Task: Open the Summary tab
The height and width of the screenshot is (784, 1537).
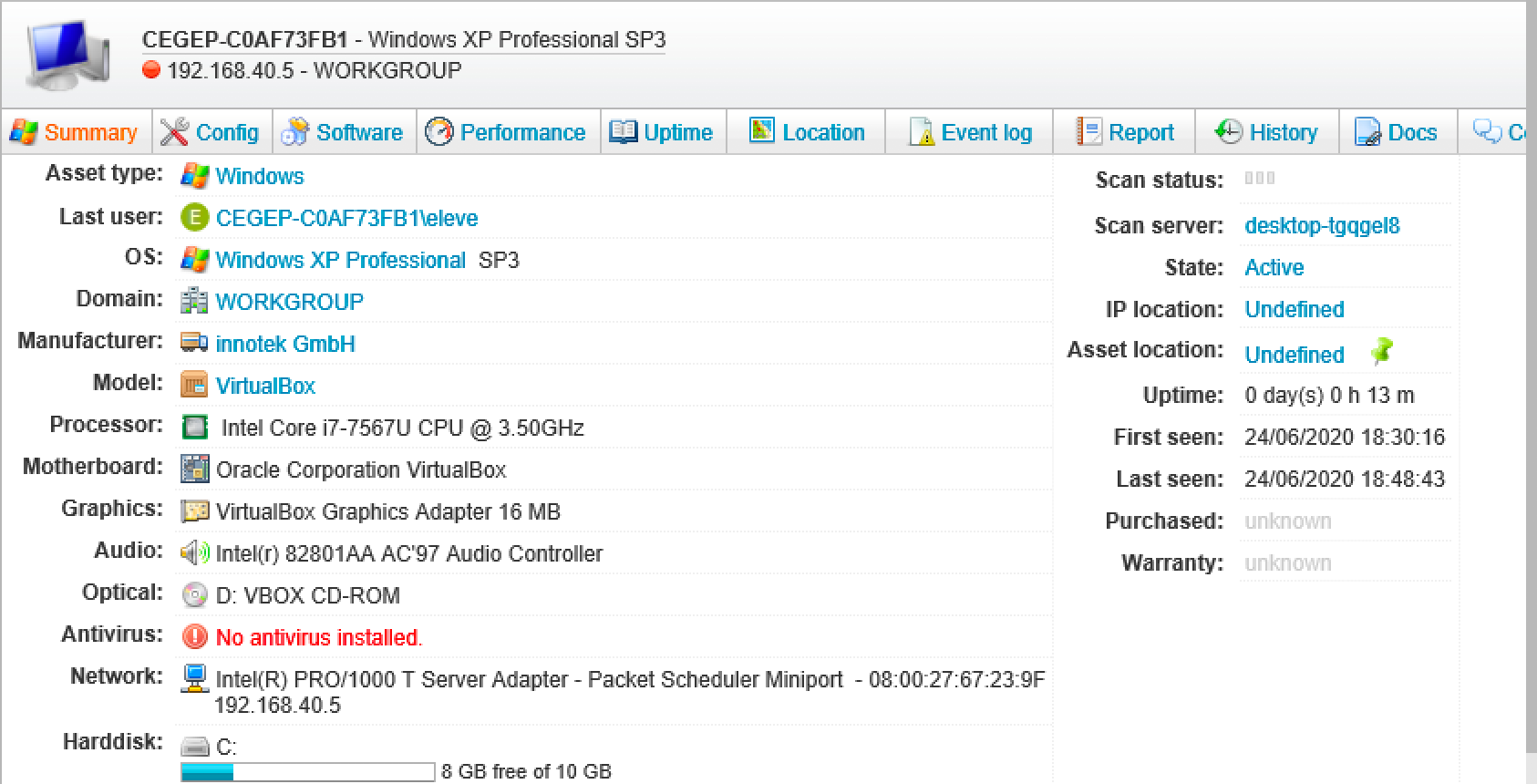Action: 76,132
